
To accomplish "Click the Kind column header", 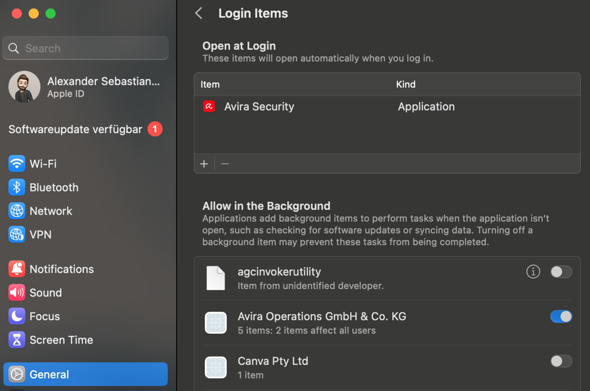I will (406, 84).
